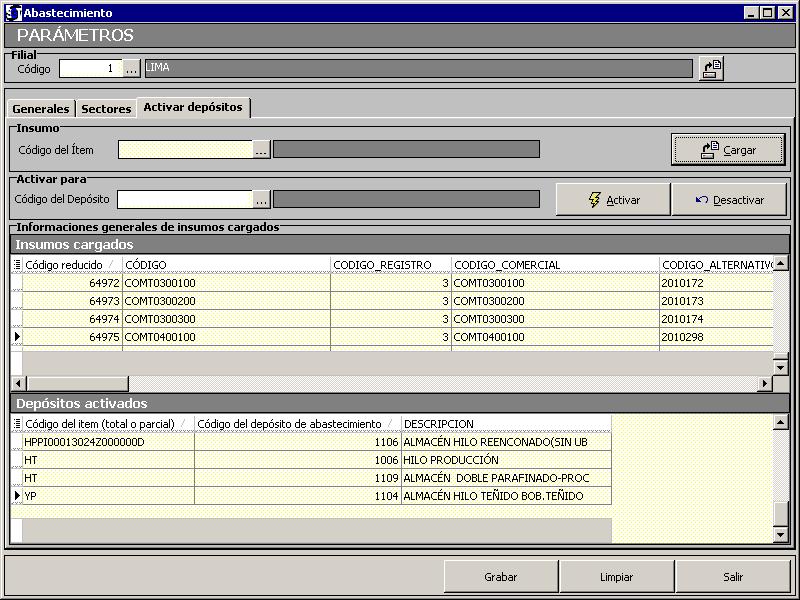Open lookup for Código del Ítem

click(x=261, y=149)
